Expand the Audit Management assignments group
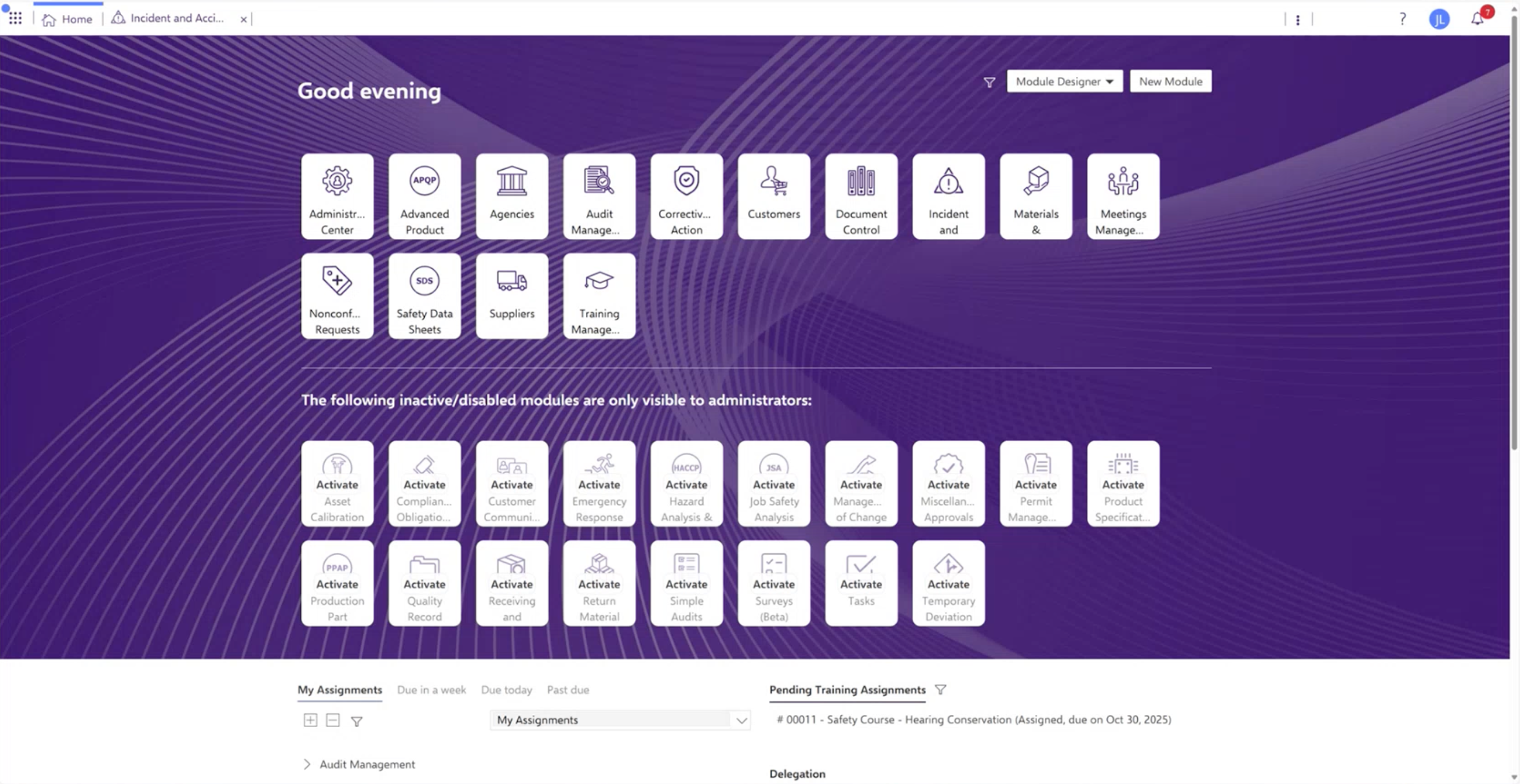 307,764
